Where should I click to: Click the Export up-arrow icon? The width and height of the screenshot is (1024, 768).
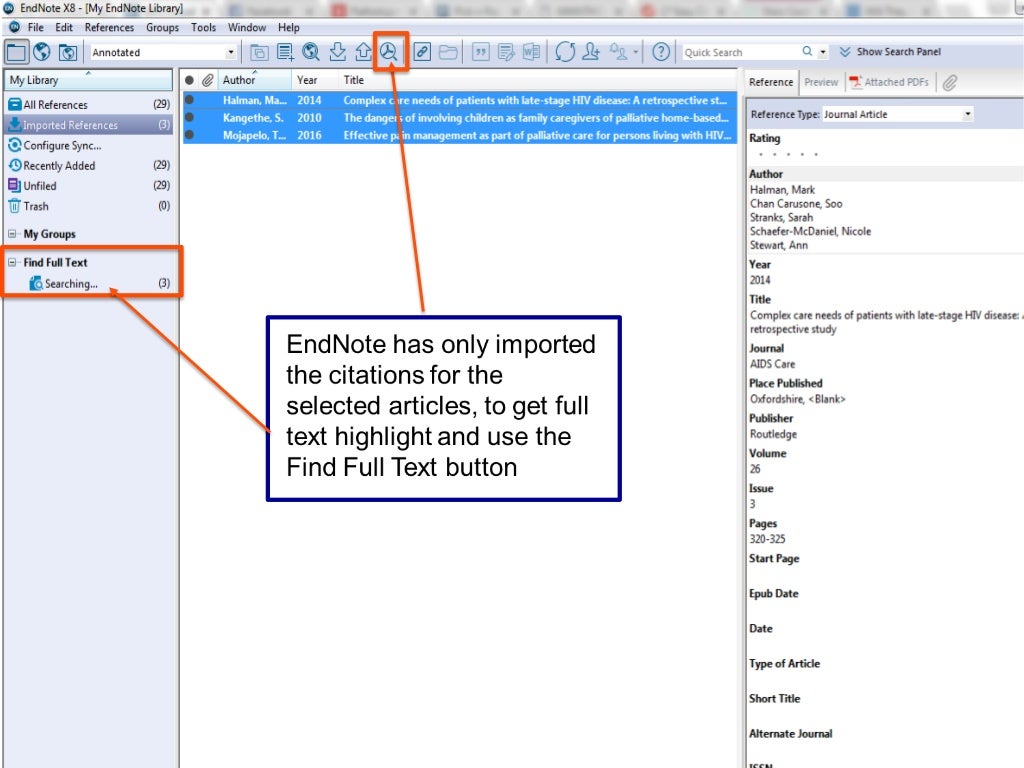(363, 52)
